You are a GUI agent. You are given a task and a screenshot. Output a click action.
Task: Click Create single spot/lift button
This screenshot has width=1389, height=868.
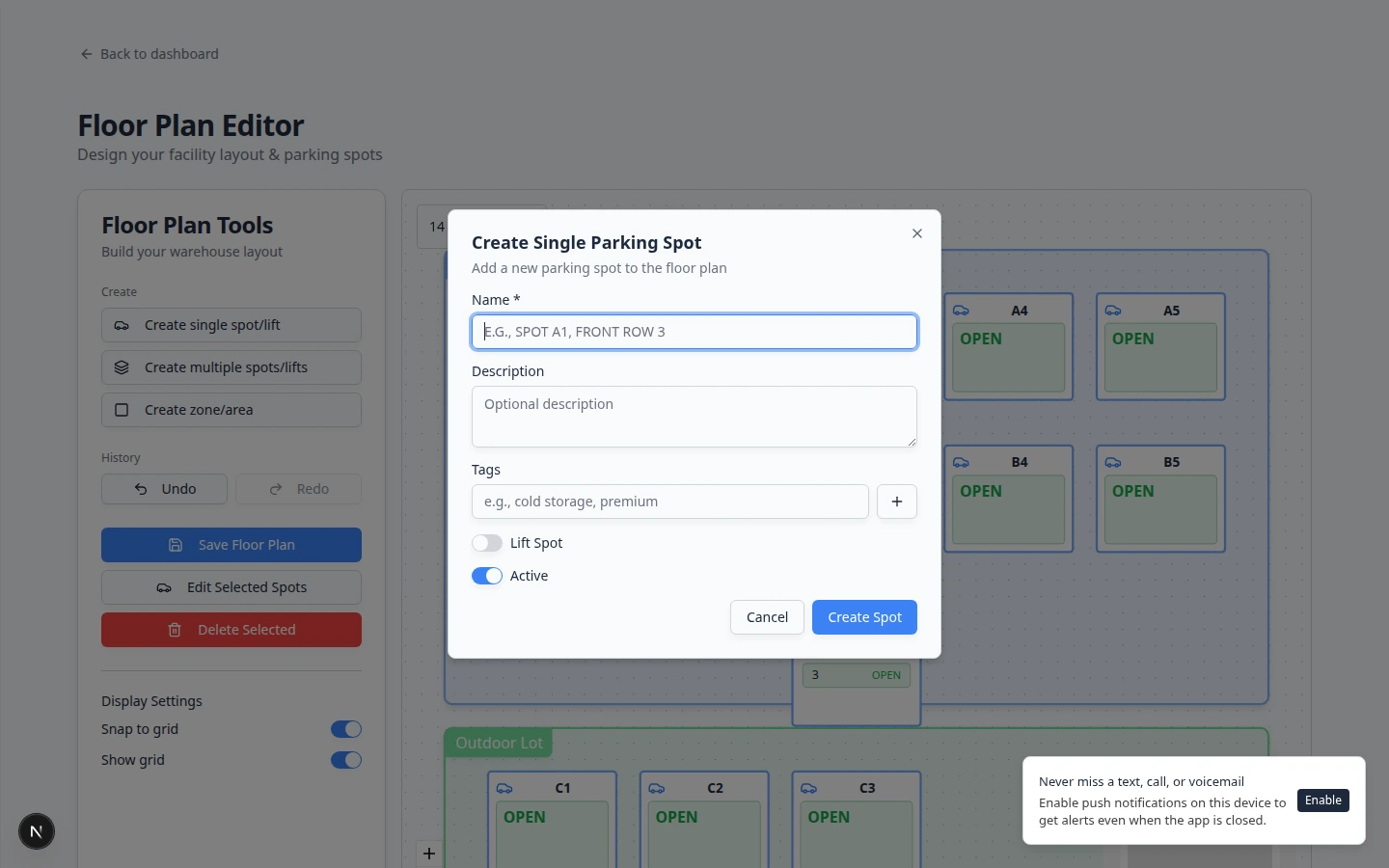coord(231,325)
